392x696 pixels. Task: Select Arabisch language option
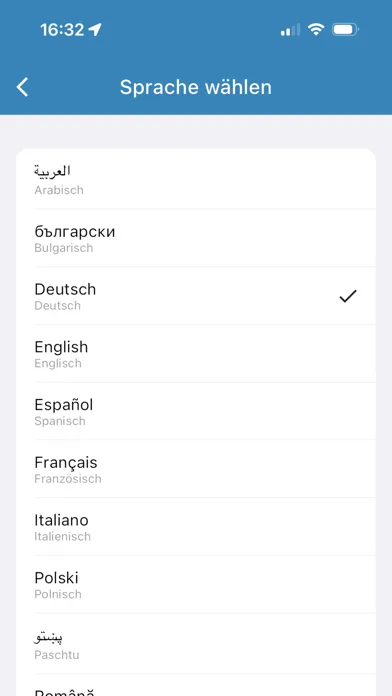pyautogui.click(x=196, y=179)
